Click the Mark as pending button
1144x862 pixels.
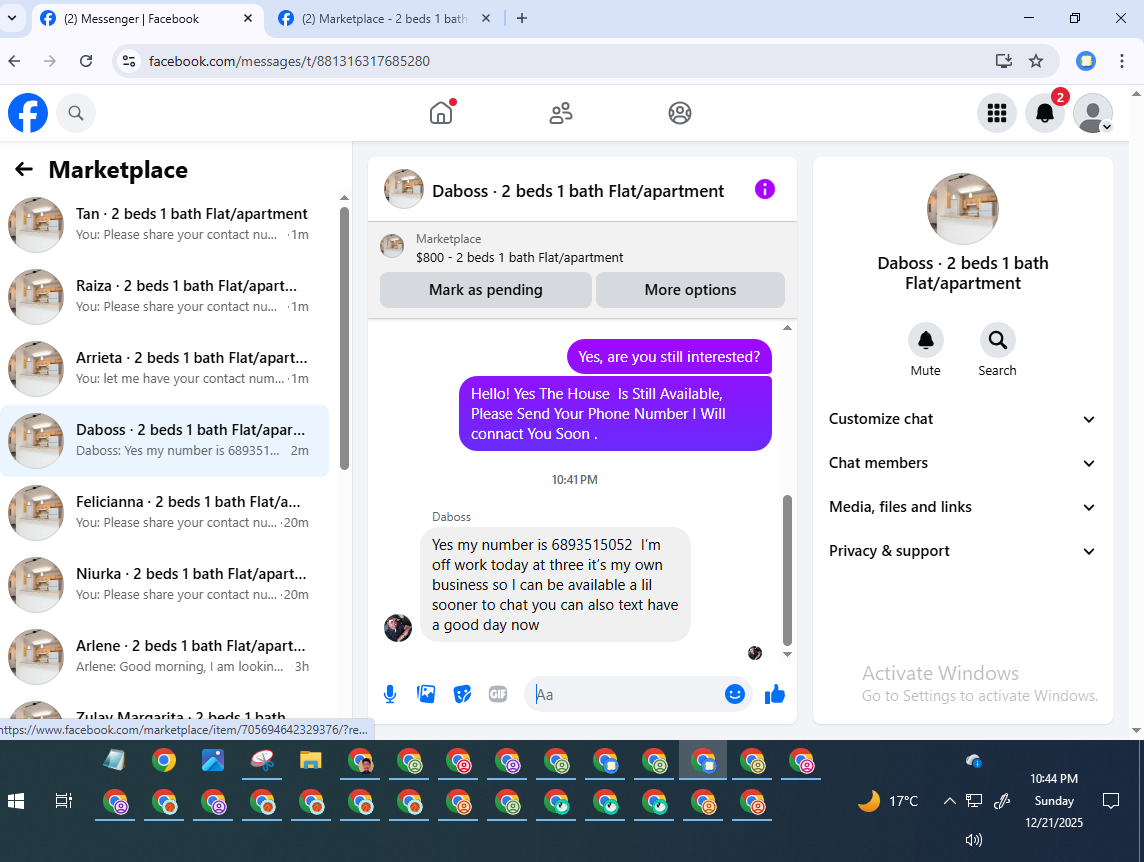485,290
